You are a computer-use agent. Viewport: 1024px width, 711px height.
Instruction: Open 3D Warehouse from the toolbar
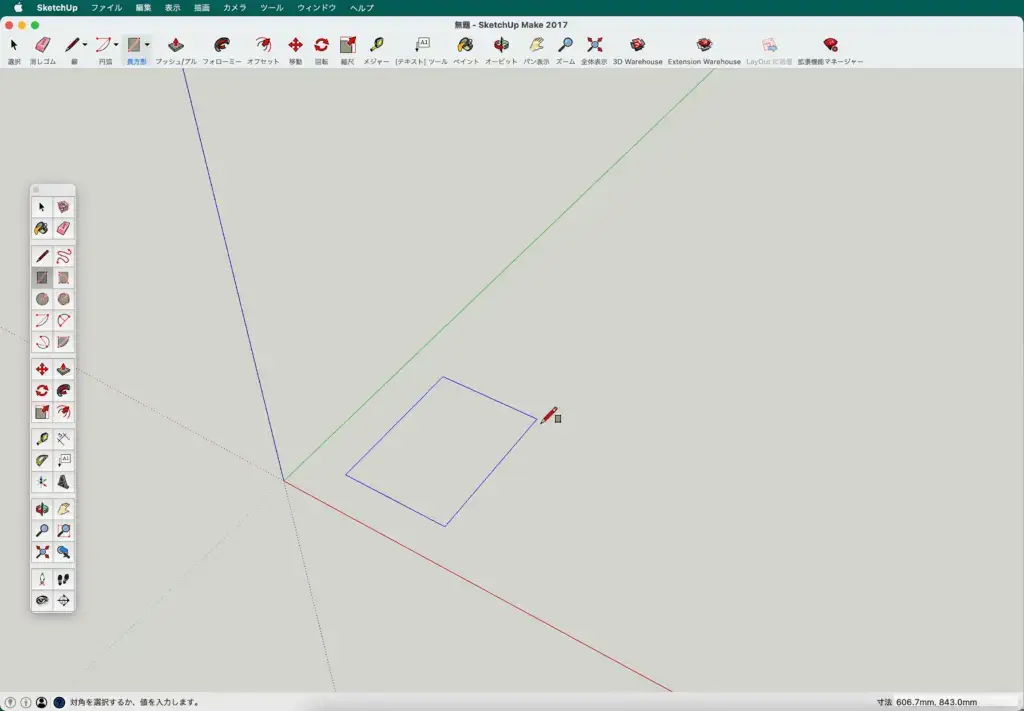(637, 51)
